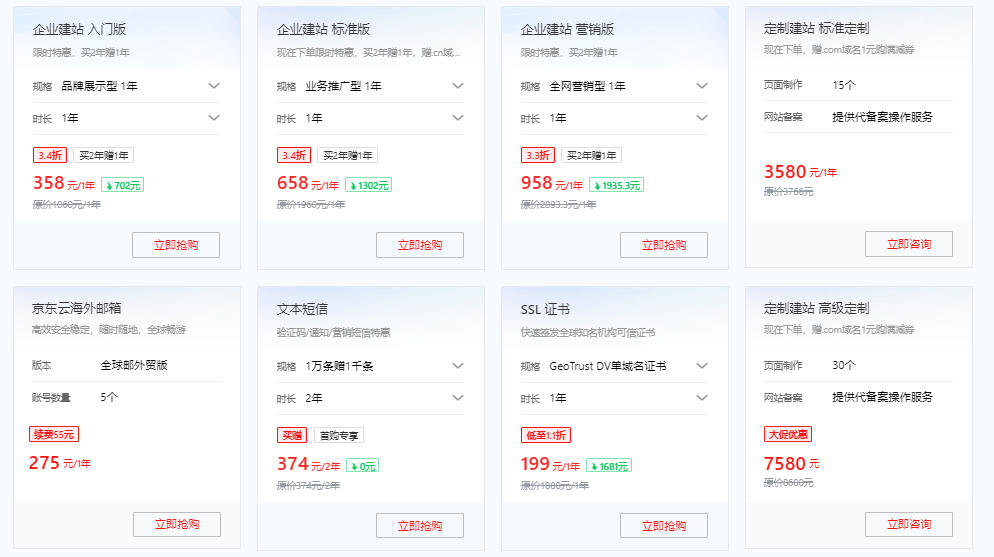
Task: Click the 低至1.1折 discount badge
Action: coord(546,435)
